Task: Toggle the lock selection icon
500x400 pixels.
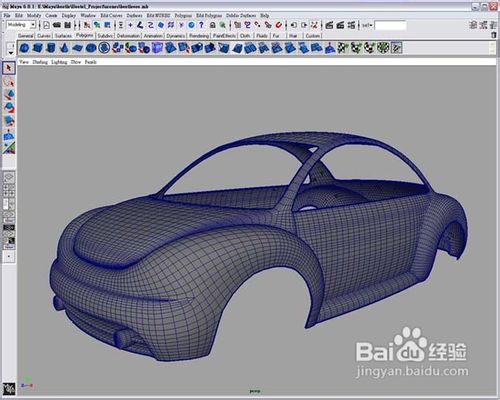Action: (212, 25)
